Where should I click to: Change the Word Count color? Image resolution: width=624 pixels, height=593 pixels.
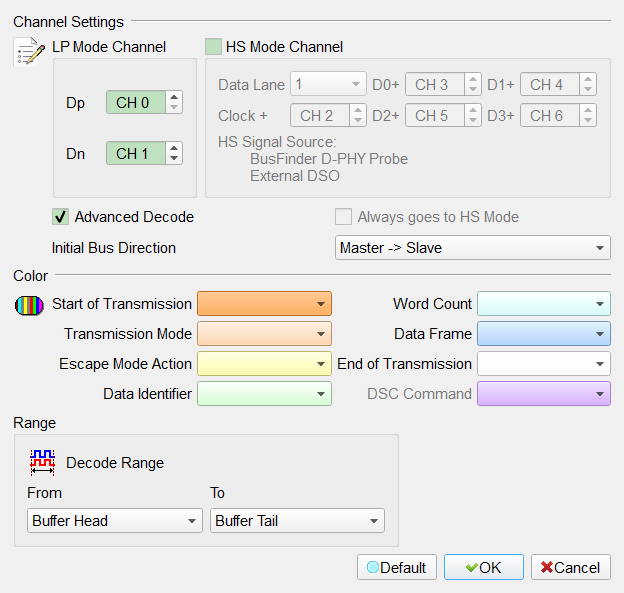pyautogui.click(x=544, y=304)
